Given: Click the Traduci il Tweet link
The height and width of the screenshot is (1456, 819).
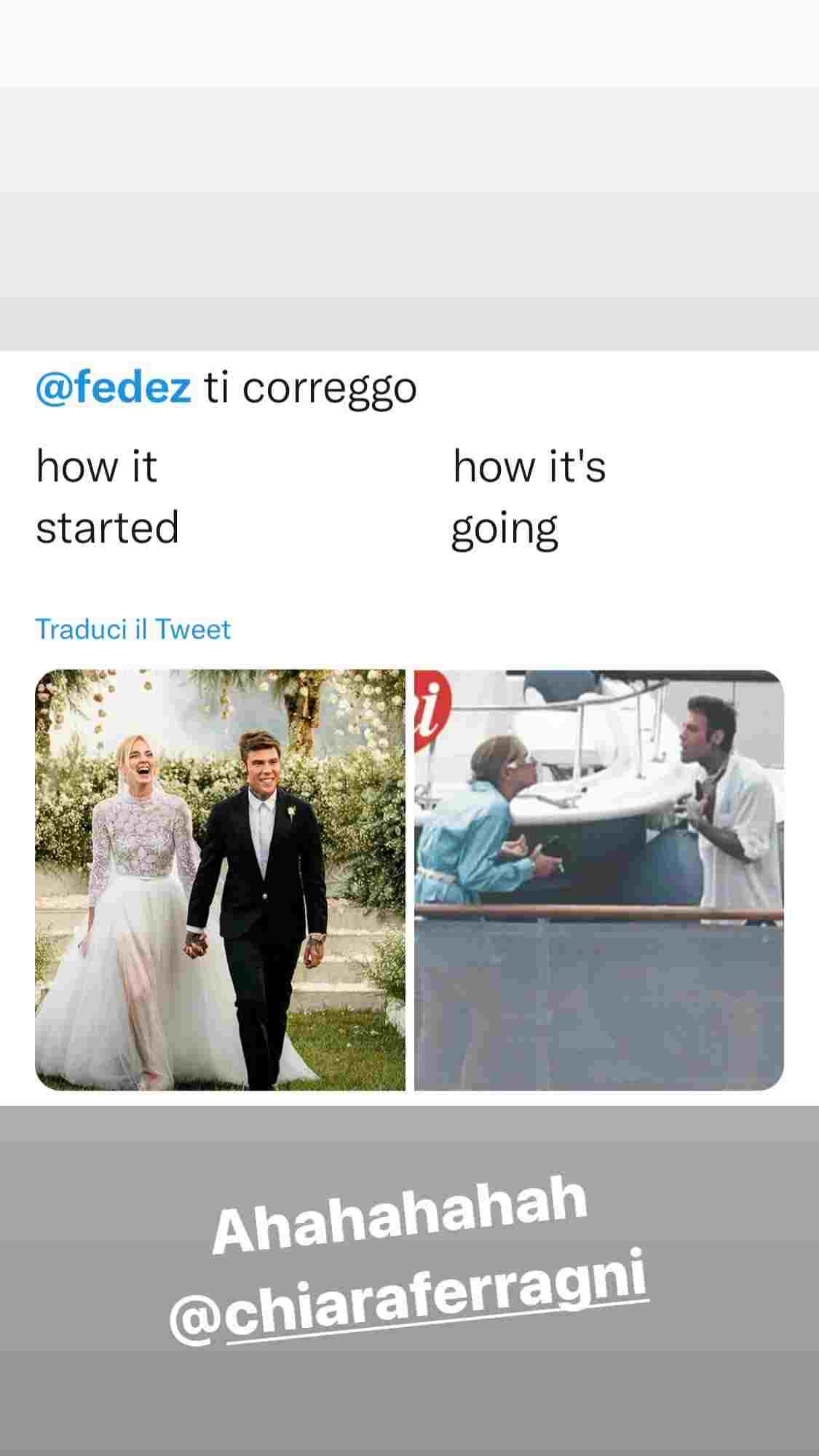Looking at the screenshot, I should (x=132, y=630).
